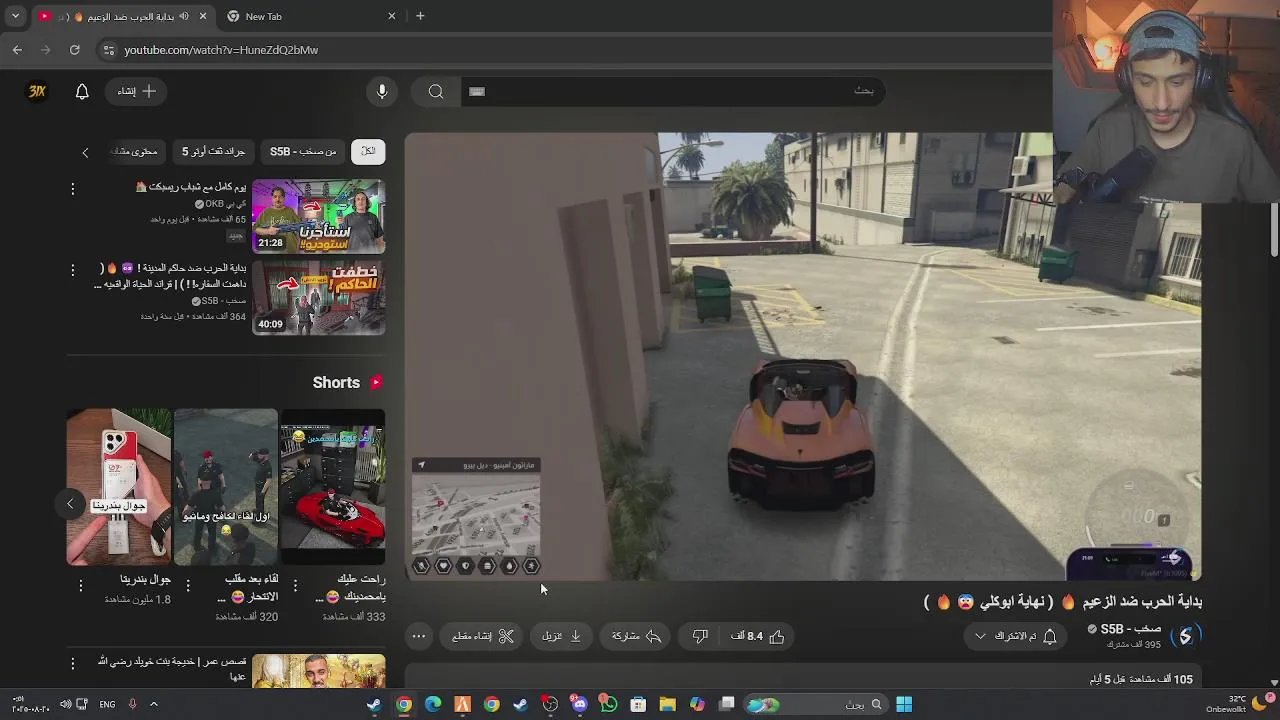Grab the page vertical scrollbar

(x=1274, y=230)
